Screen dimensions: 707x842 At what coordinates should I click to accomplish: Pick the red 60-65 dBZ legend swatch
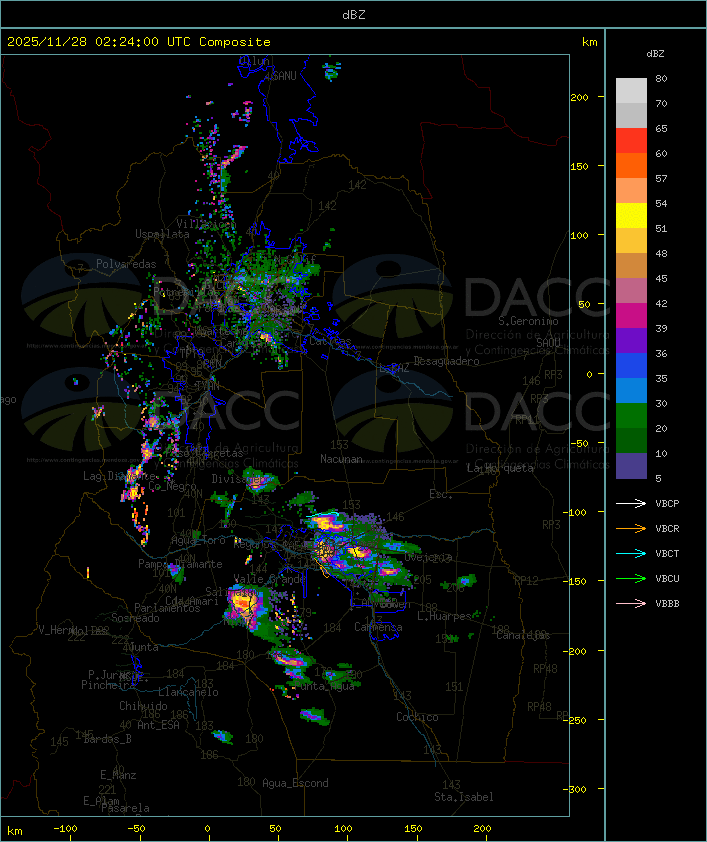point(631,141)
